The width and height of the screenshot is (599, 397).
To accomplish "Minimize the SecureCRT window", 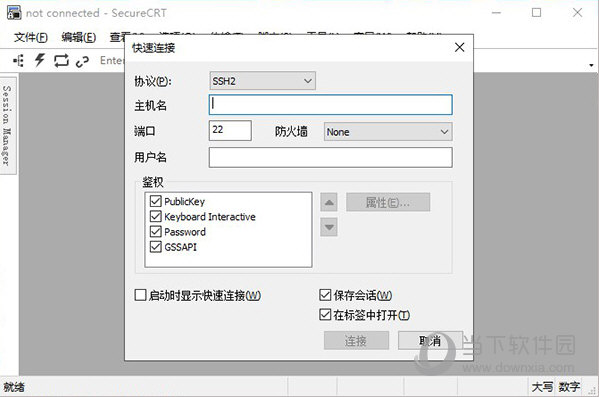I will click(496, 13).
